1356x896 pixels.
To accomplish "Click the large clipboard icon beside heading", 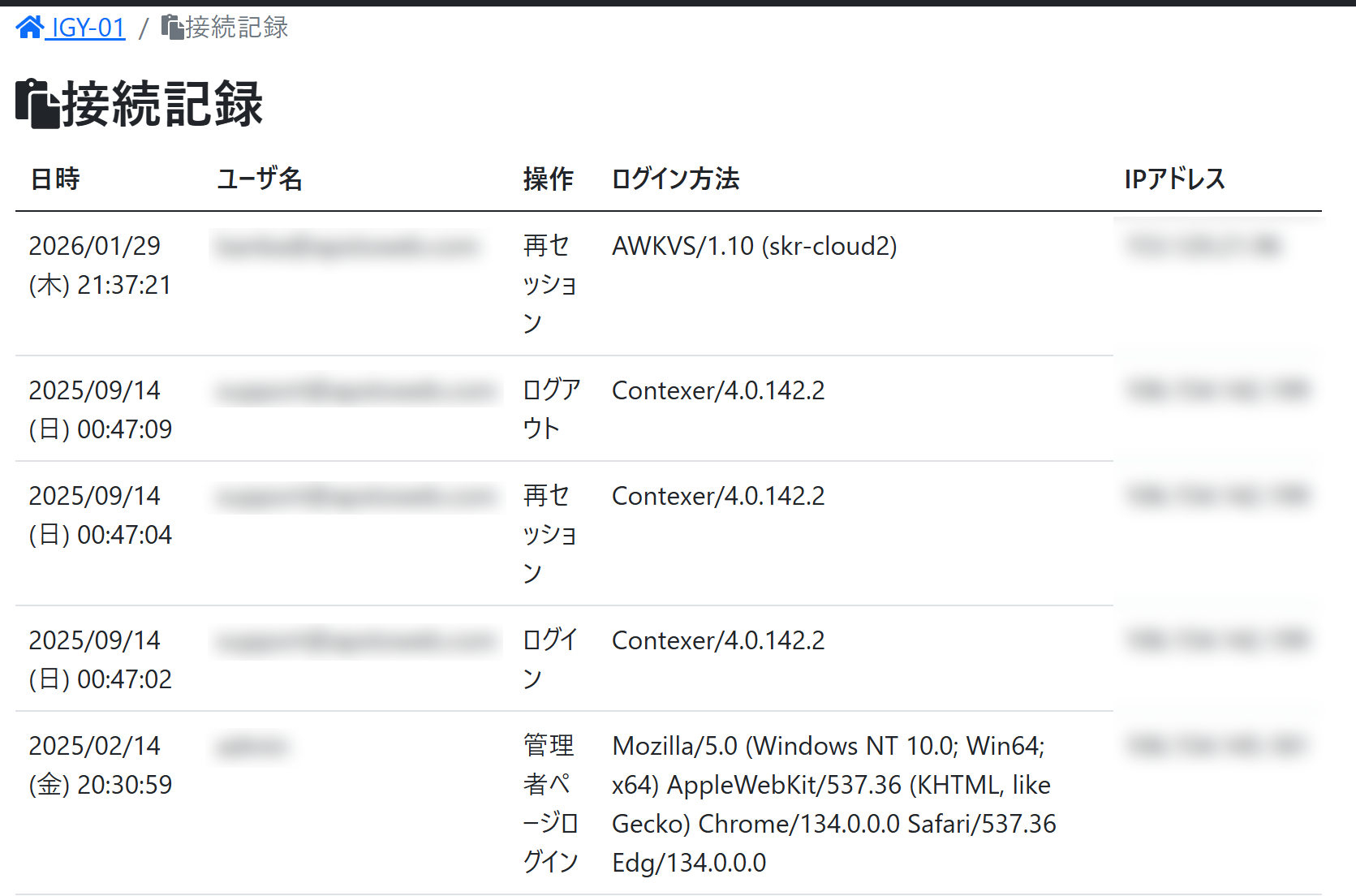I will (x=37, y=104).
